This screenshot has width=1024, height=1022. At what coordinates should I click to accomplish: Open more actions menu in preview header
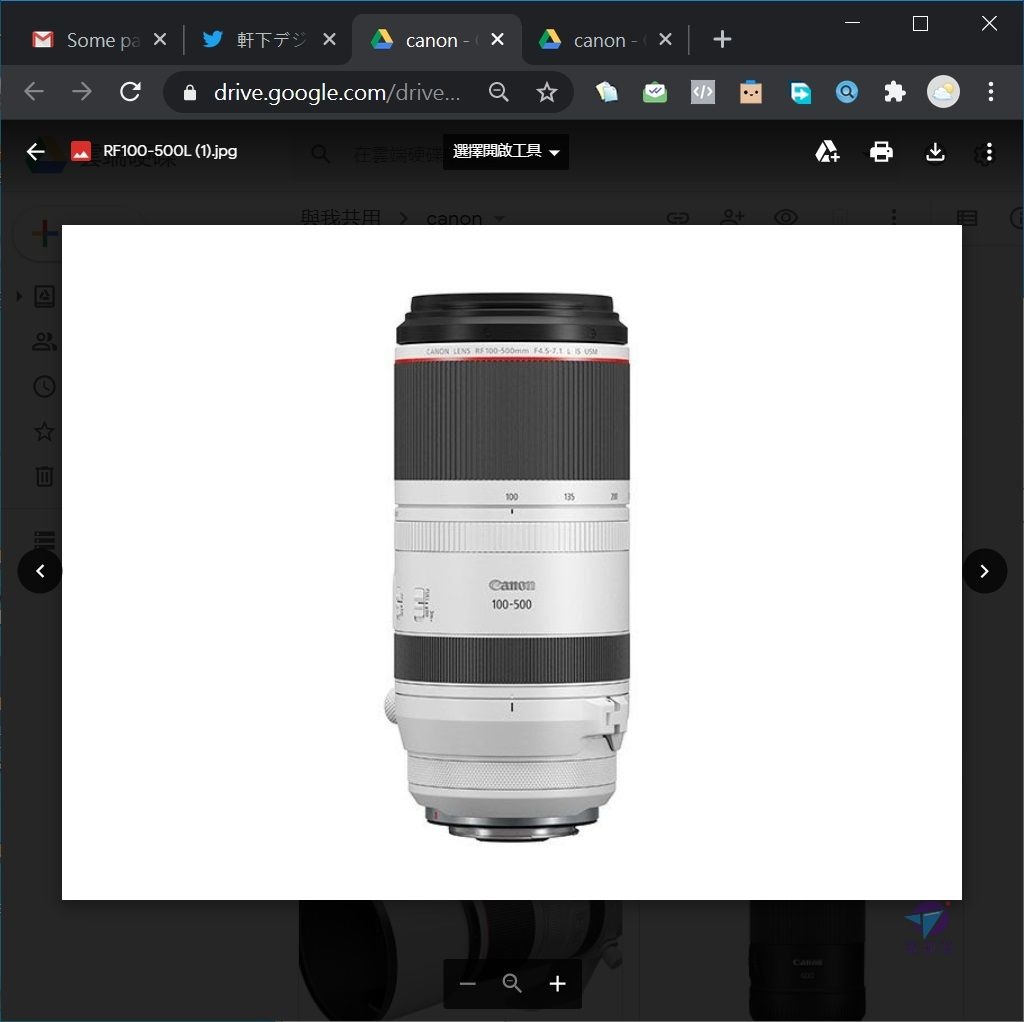coord(989,152)
